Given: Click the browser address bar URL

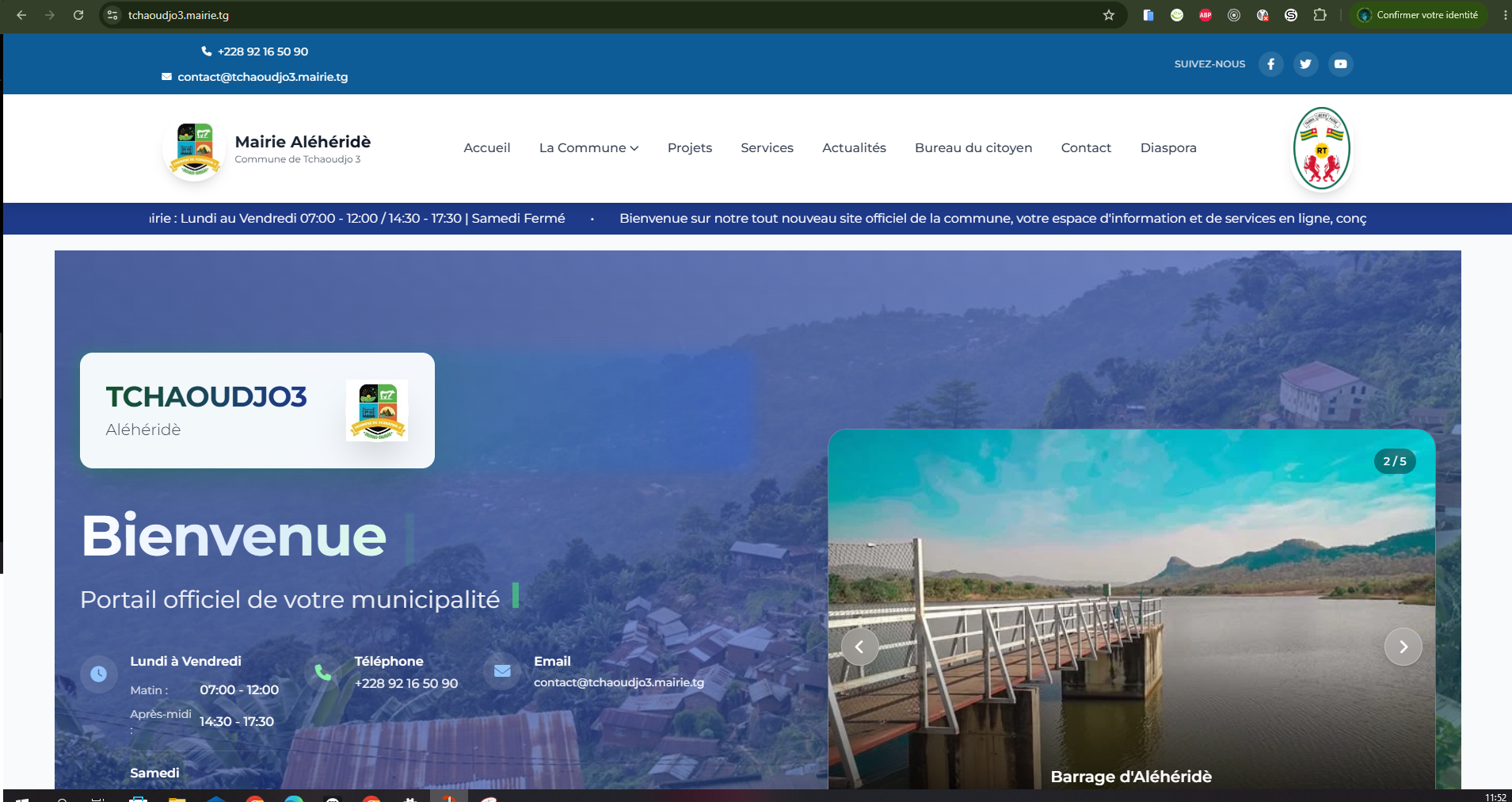Looking at the screenshot, I should [178, 15].
